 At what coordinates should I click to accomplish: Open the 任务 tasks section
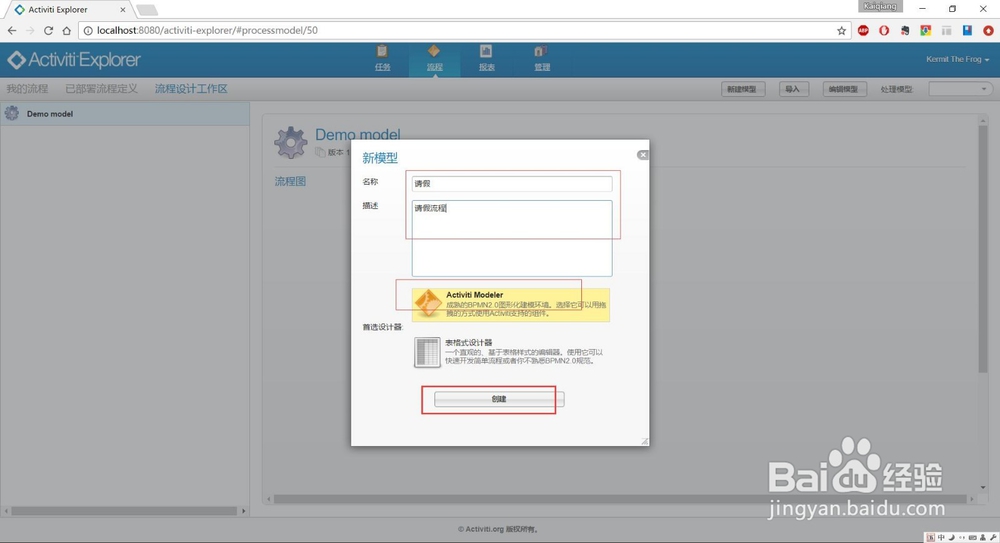[382, 58]
